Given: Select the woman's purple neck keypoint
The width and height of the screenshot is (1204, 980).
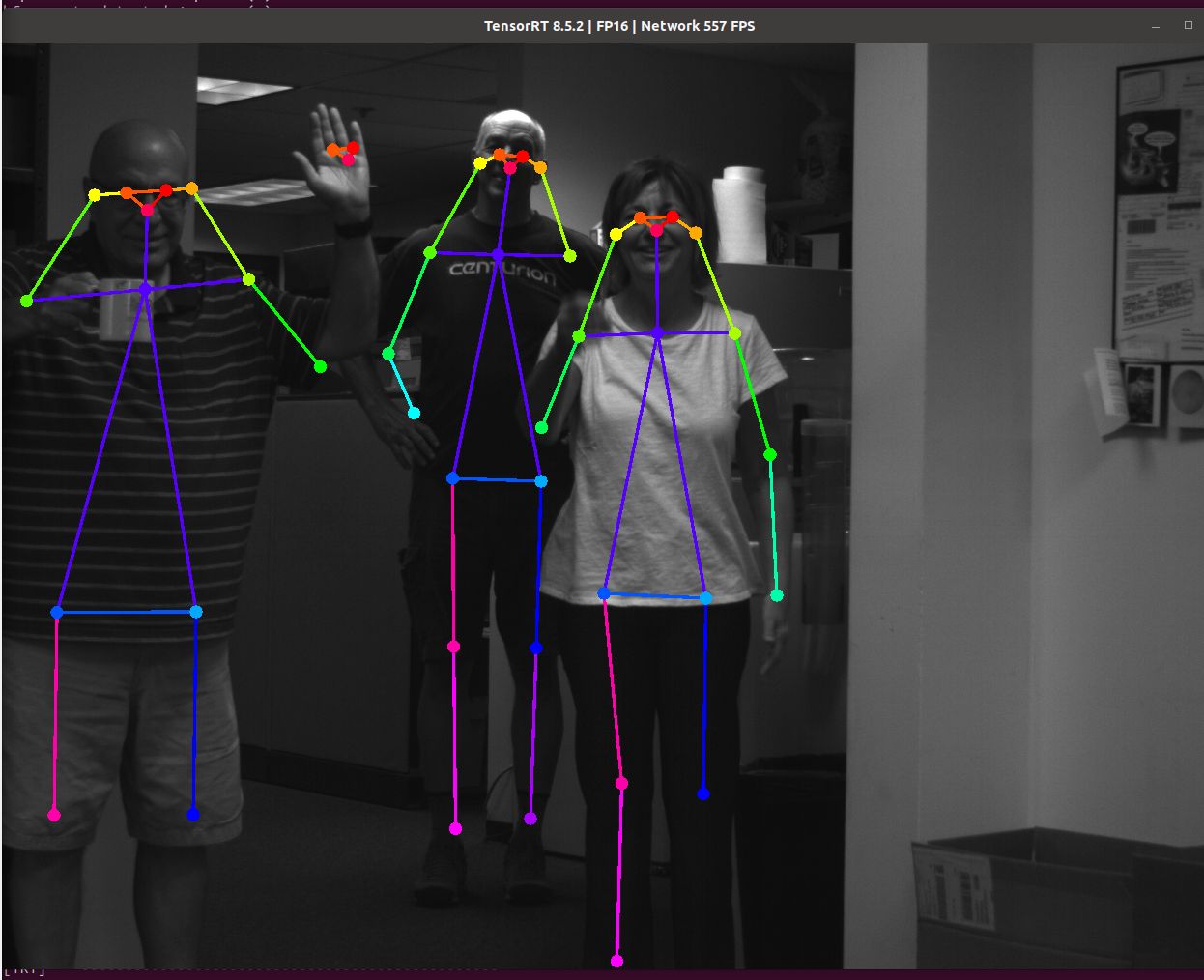Looking at the screenshot, I should point(657,332).
